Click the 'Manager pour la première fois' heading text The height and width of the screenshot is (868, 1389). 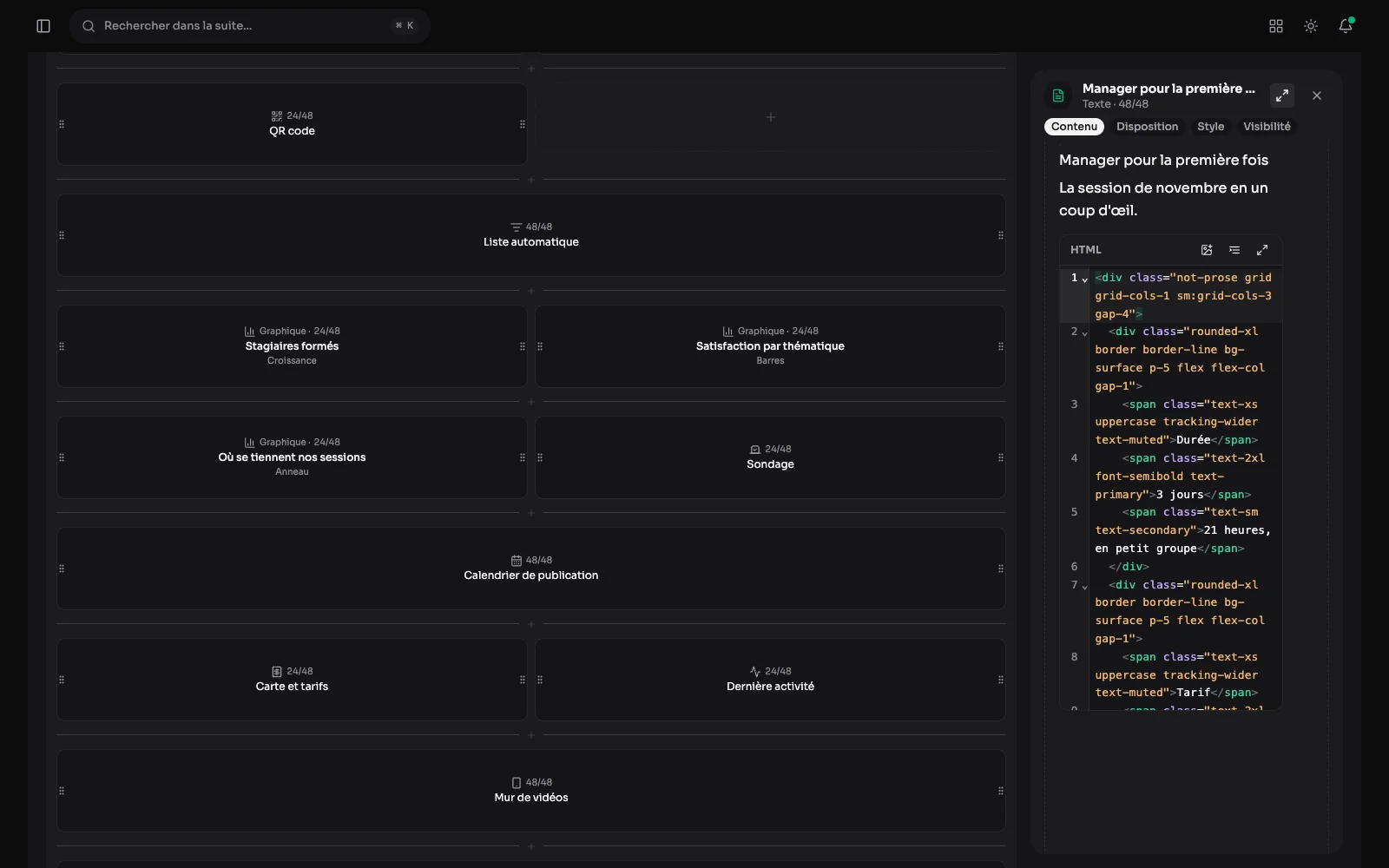click(x=1163, y=160)
